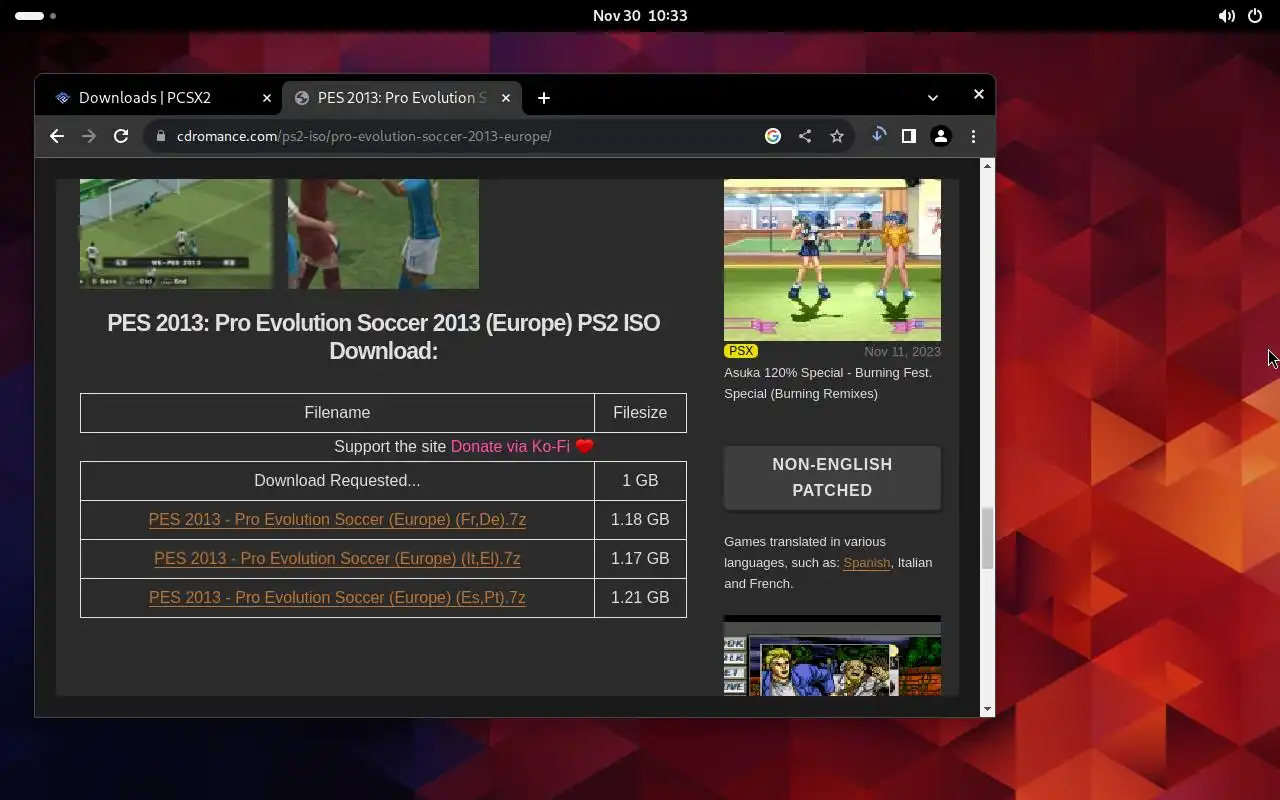1280x800 pixels.
Task: Click the Filename column header
Action: click(337, 413)
